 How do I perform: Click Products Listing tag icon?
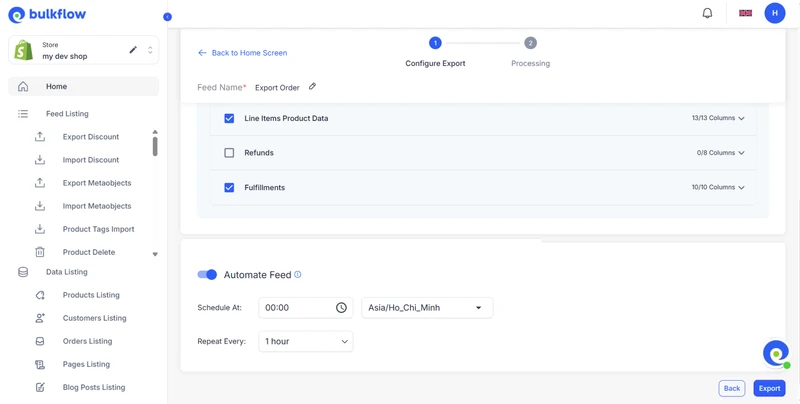pos(40,295)
